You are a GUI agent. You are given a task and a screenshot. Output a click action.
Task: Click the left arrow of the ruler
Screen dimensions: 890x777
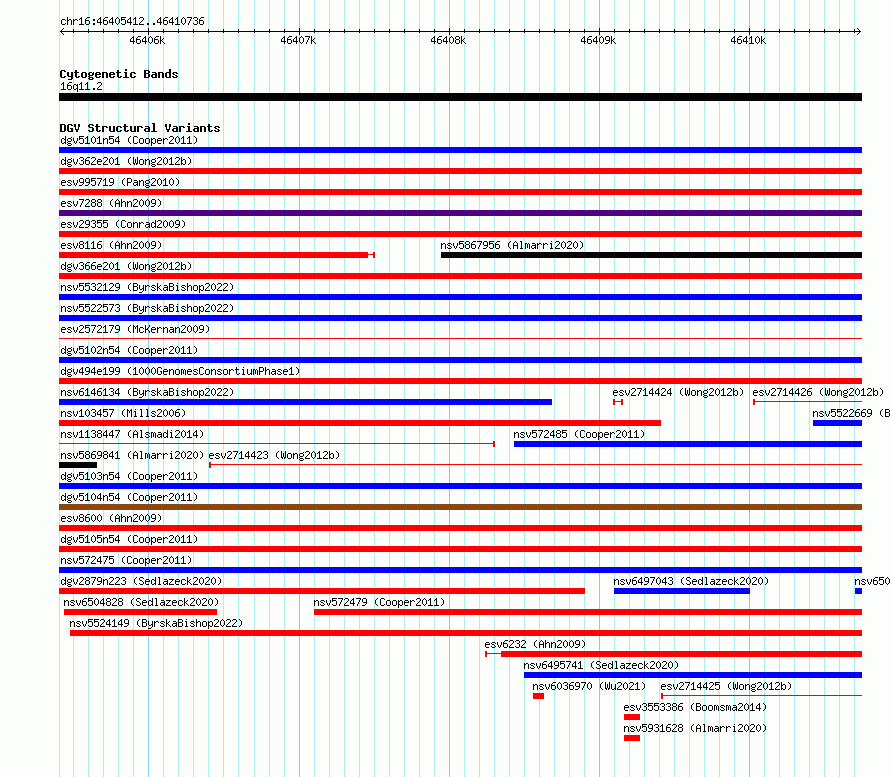(62, 32)
